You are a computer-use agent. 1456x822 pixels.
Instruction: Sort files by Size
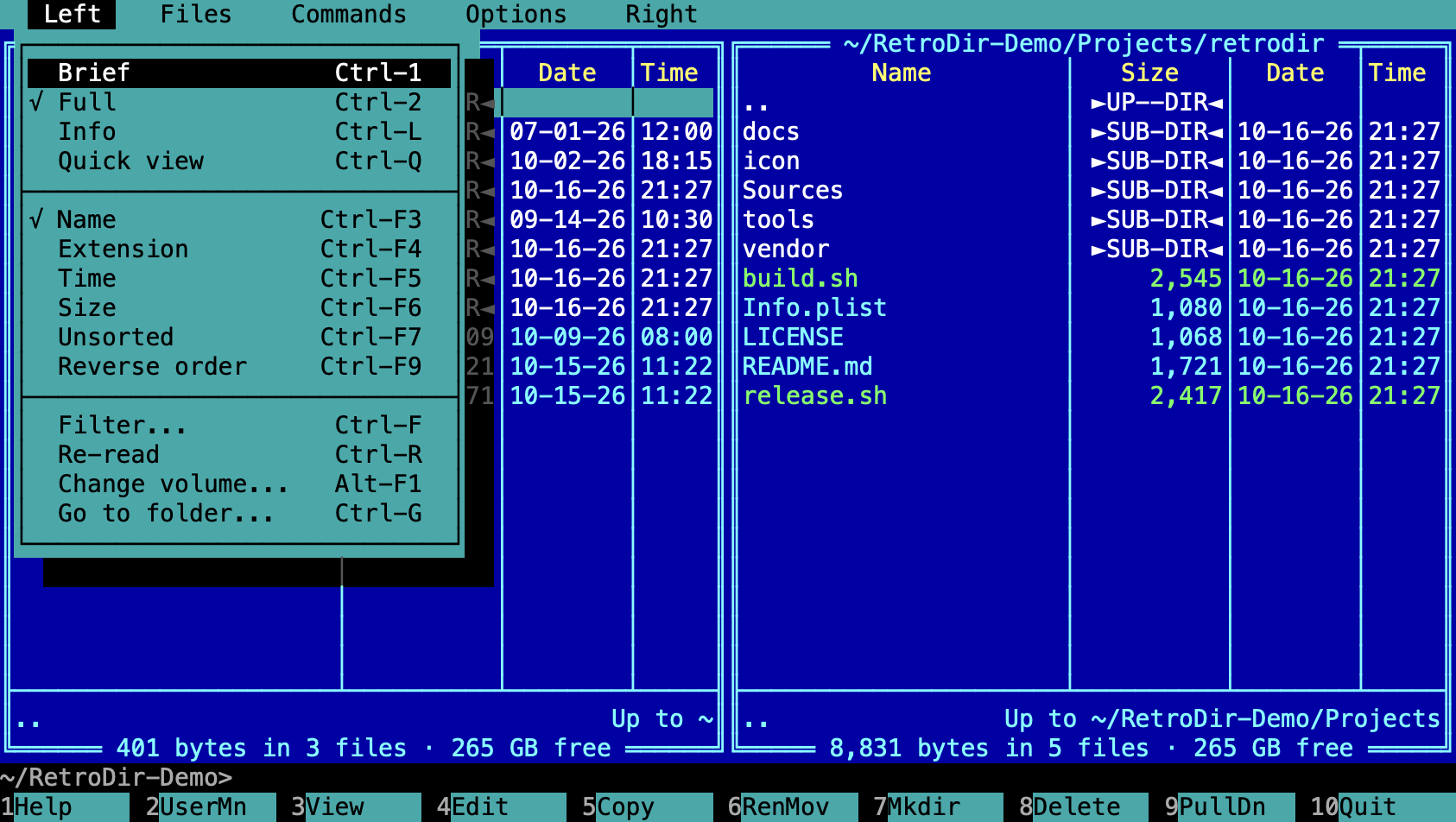(x=239, y=308)
